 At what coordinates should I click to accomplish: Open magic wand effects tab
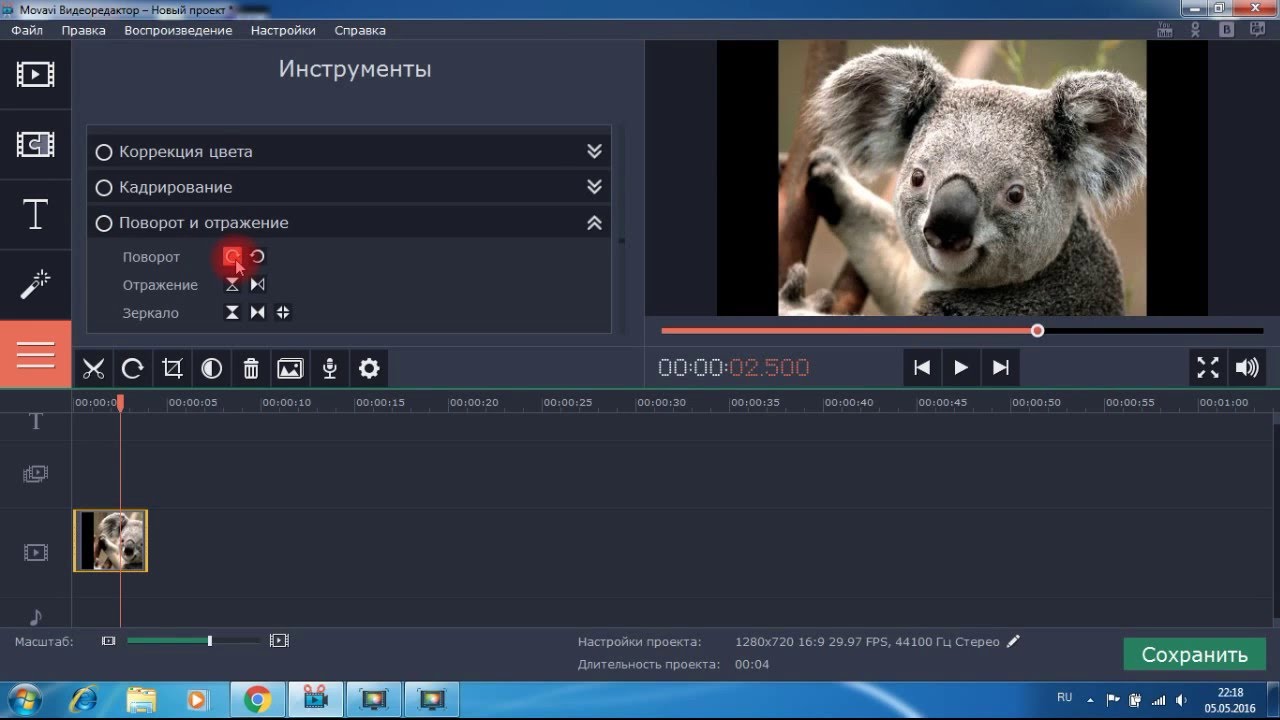coord(35,285)
